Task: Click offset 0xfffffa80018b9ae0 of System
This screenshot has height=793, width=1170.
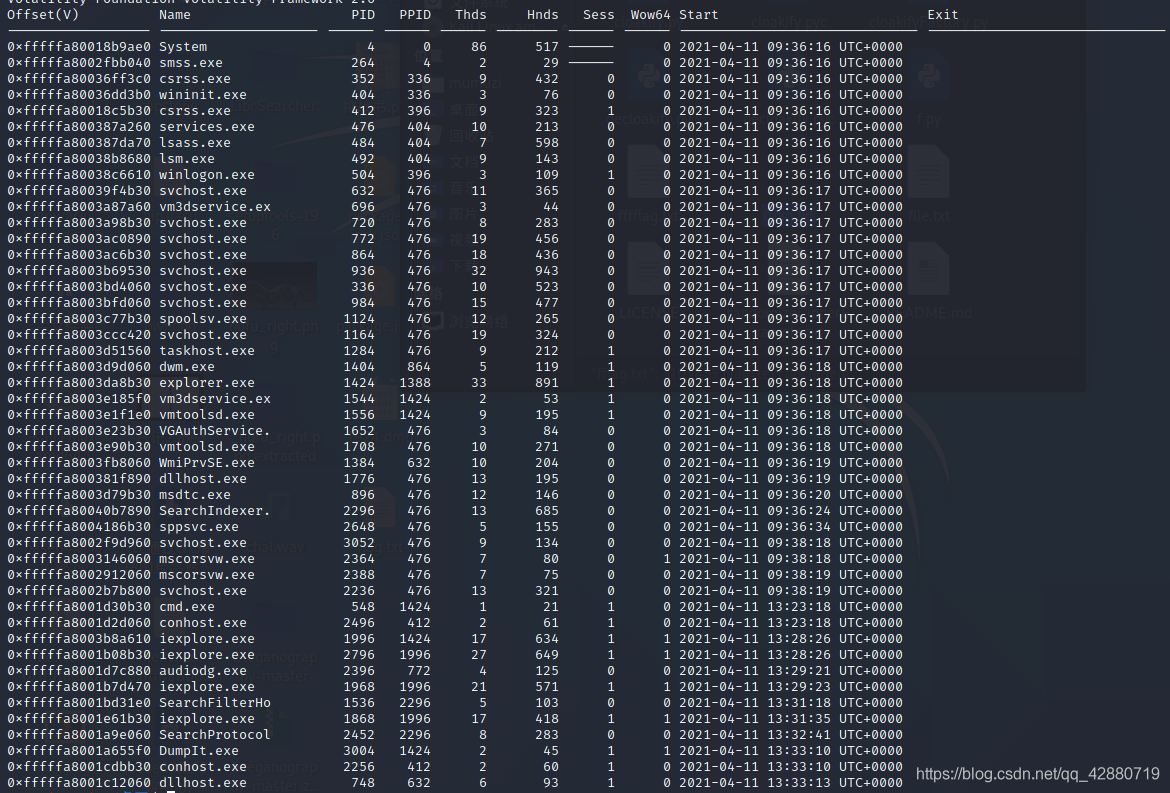Action: coord(79,46)
